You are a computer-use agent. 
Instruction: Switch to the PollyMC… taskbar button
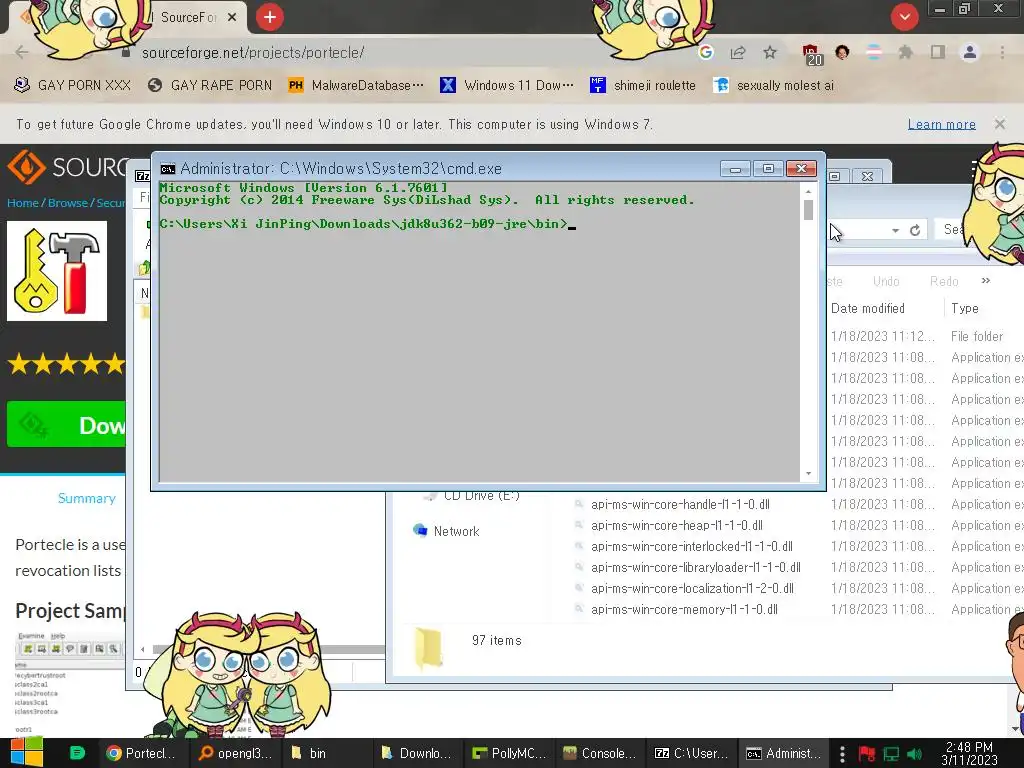click(508, 753)
